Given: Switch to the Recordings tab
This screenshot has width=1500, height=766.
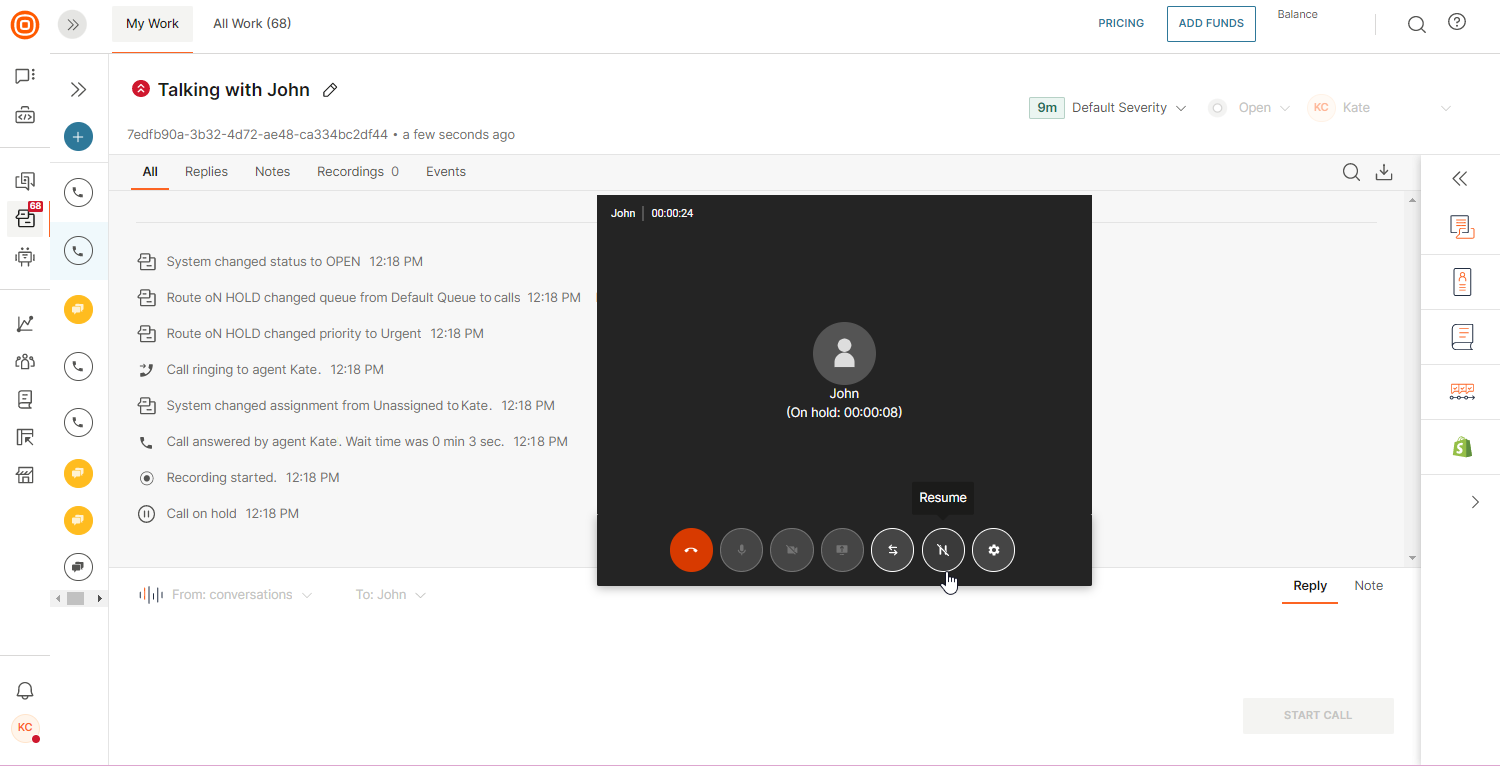Looking at the screenshot, I should 357,172.
